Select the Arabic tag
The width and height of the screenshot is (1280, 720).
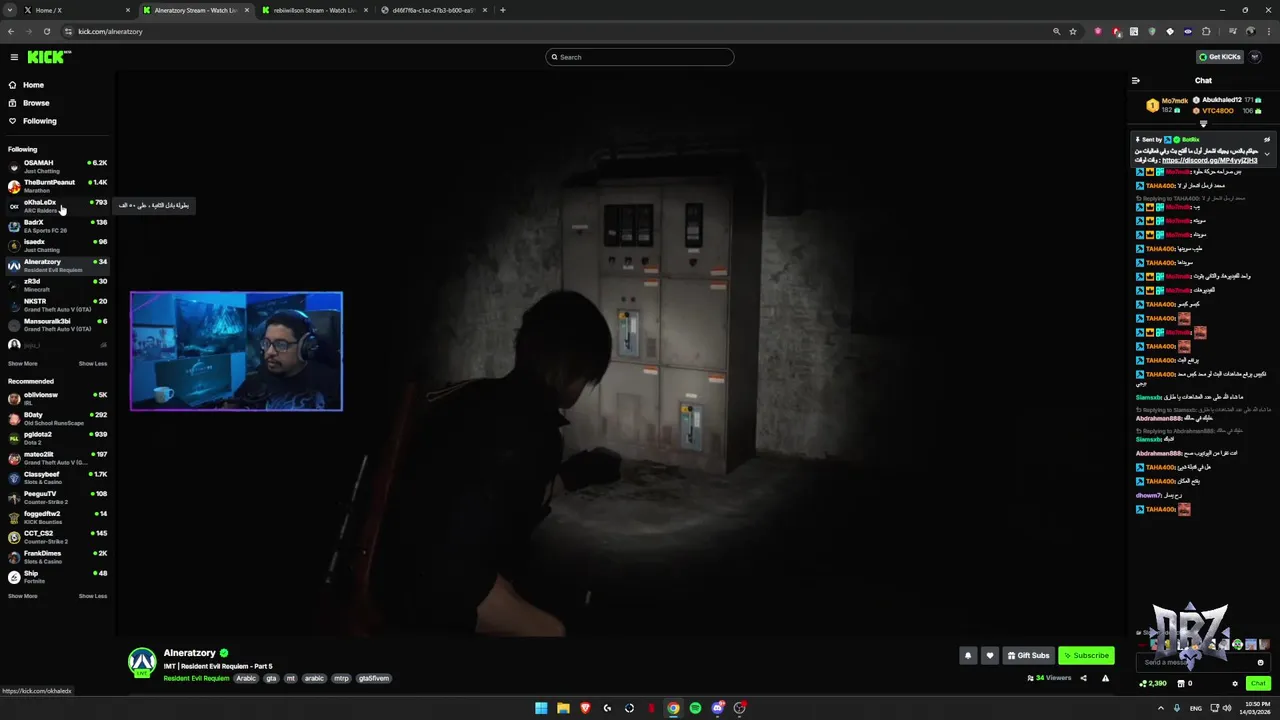(246, 678)
